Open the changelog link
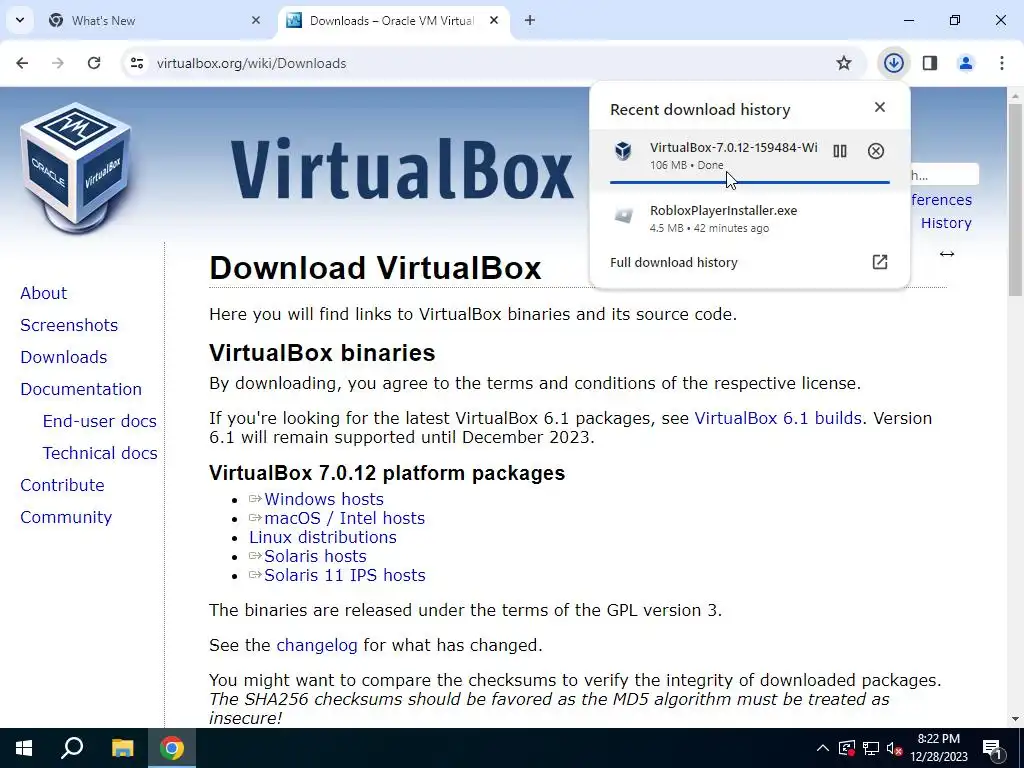This screenshot has width=1024, height=768. coord(317,645)
